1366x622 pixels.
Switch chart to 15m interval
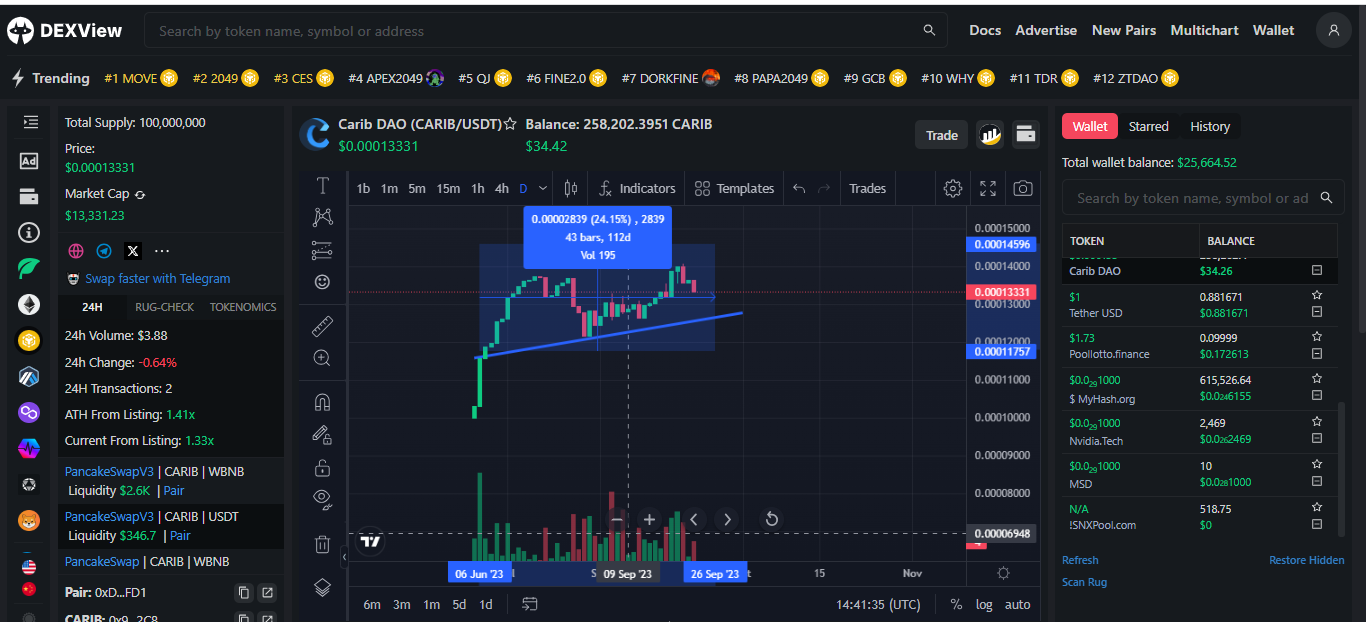click(x=448, y=188)
